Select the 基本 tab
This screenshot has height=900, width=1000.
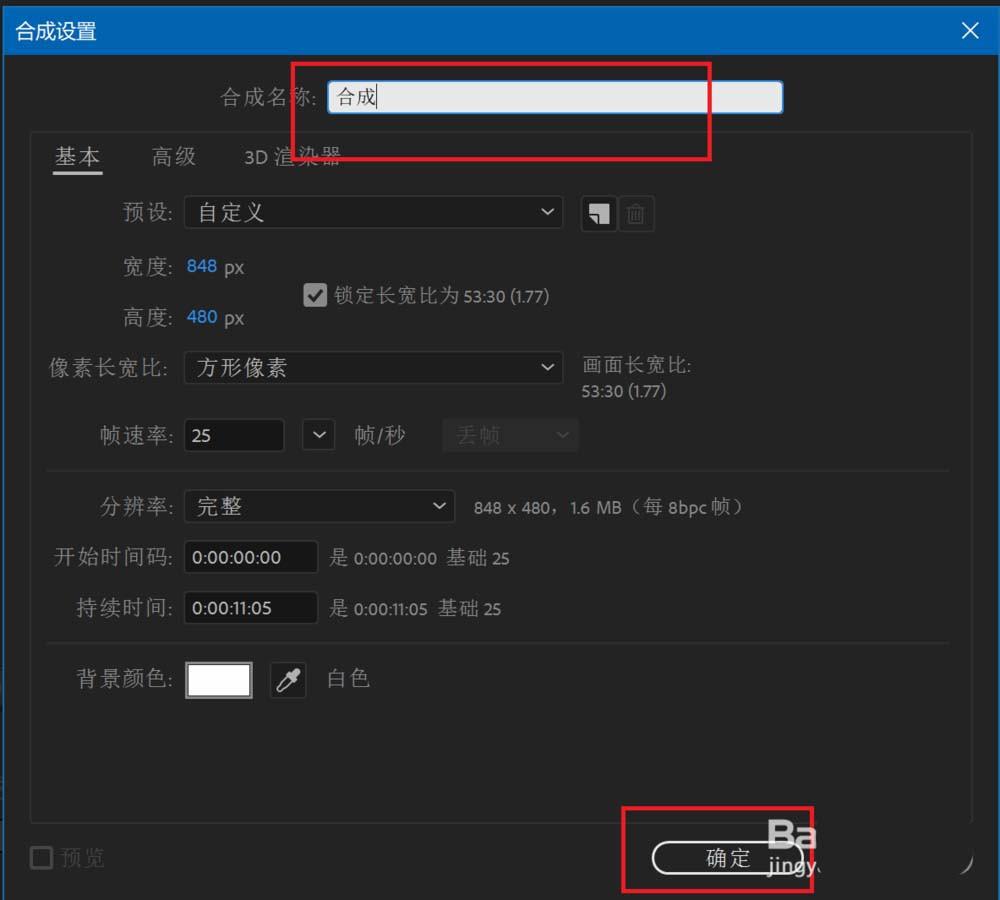pyautogui.click(x=77, y=156)
